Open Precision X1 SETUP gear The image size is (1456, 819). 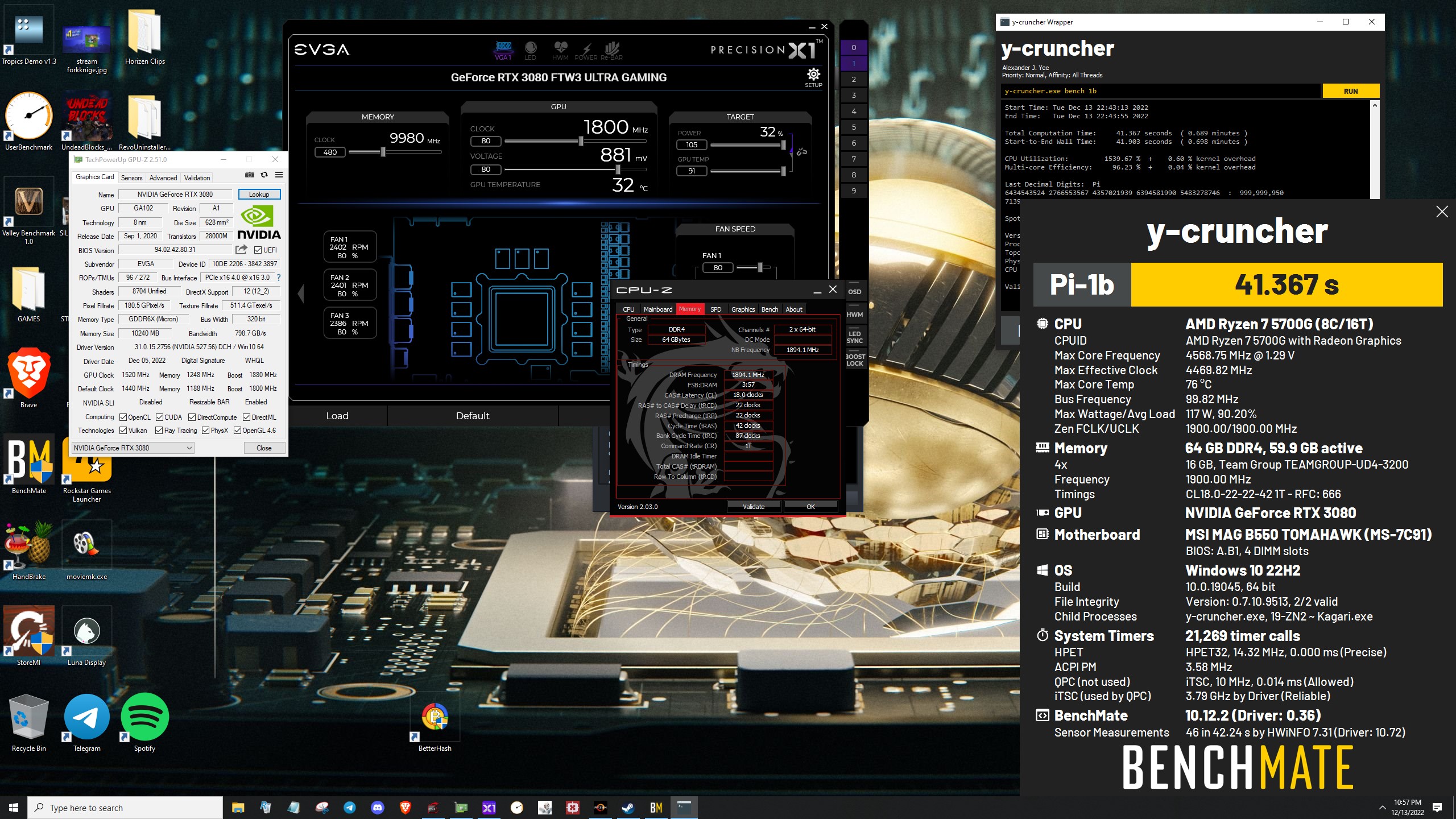[813, 77]
